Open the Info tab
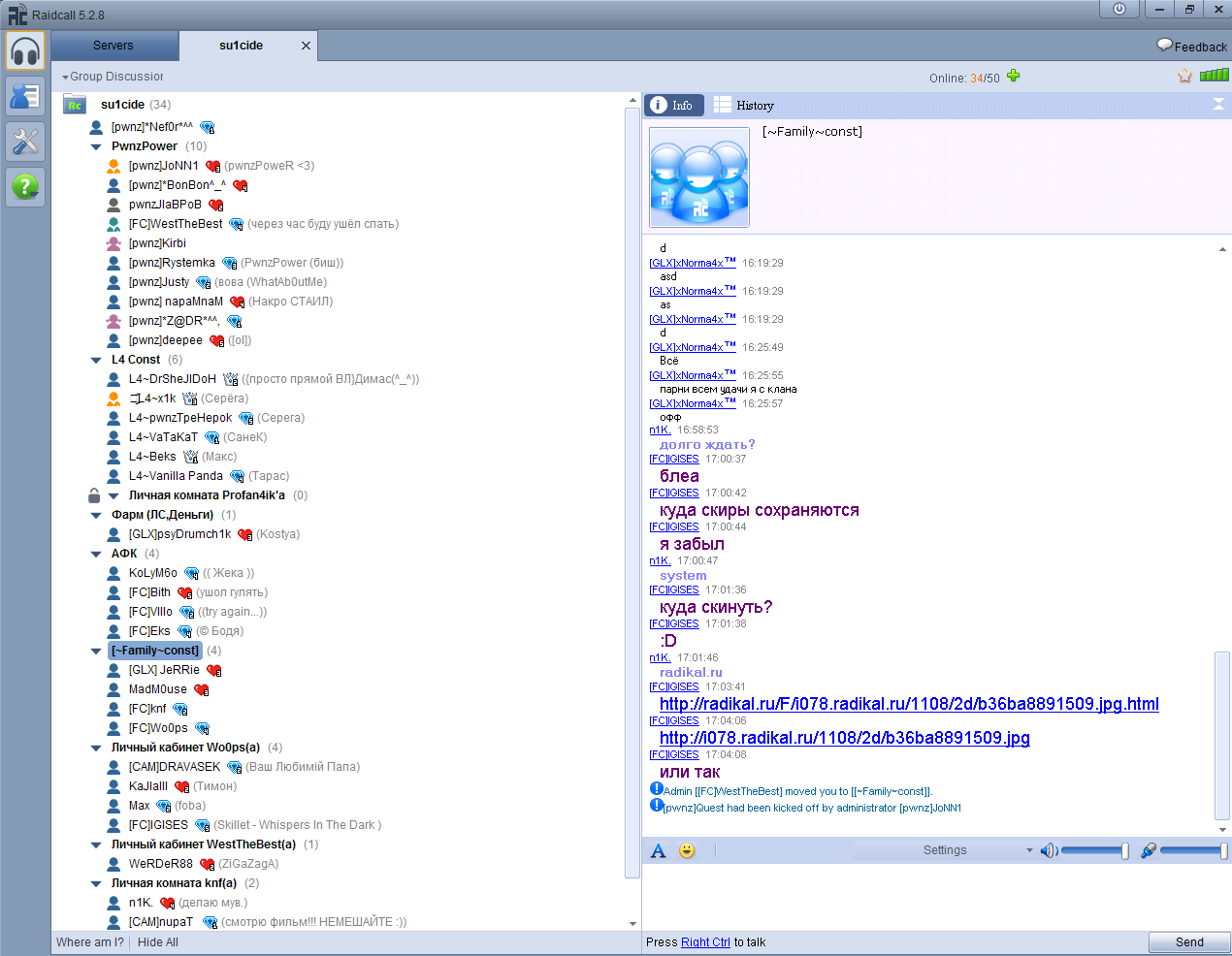 (673, 105)
